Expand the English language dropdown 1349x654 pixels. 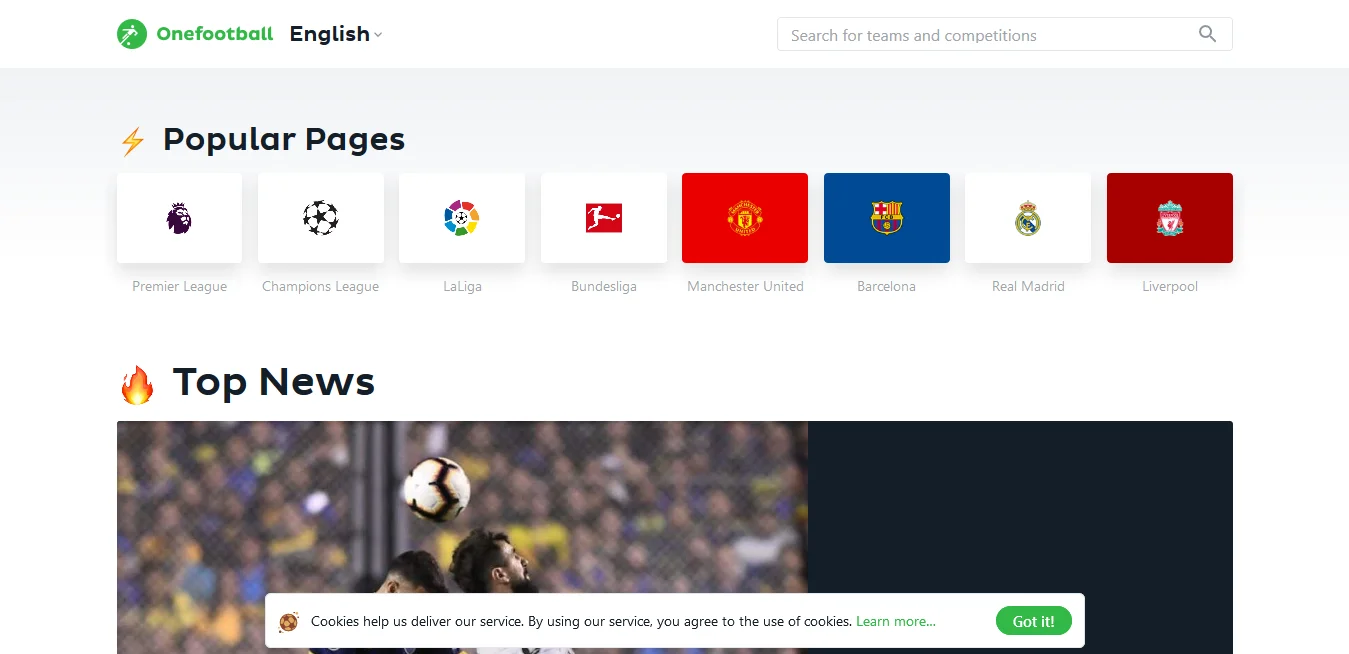coord(336,34)
